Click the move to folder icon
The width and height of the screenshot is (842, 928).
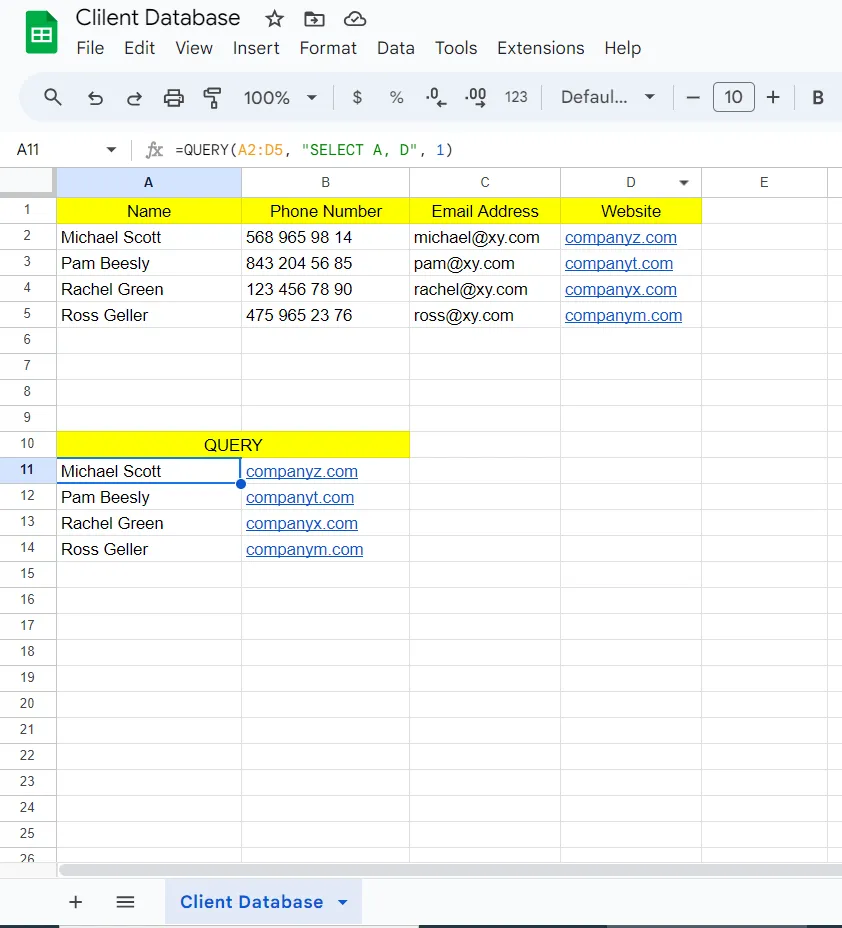[314, 19]
